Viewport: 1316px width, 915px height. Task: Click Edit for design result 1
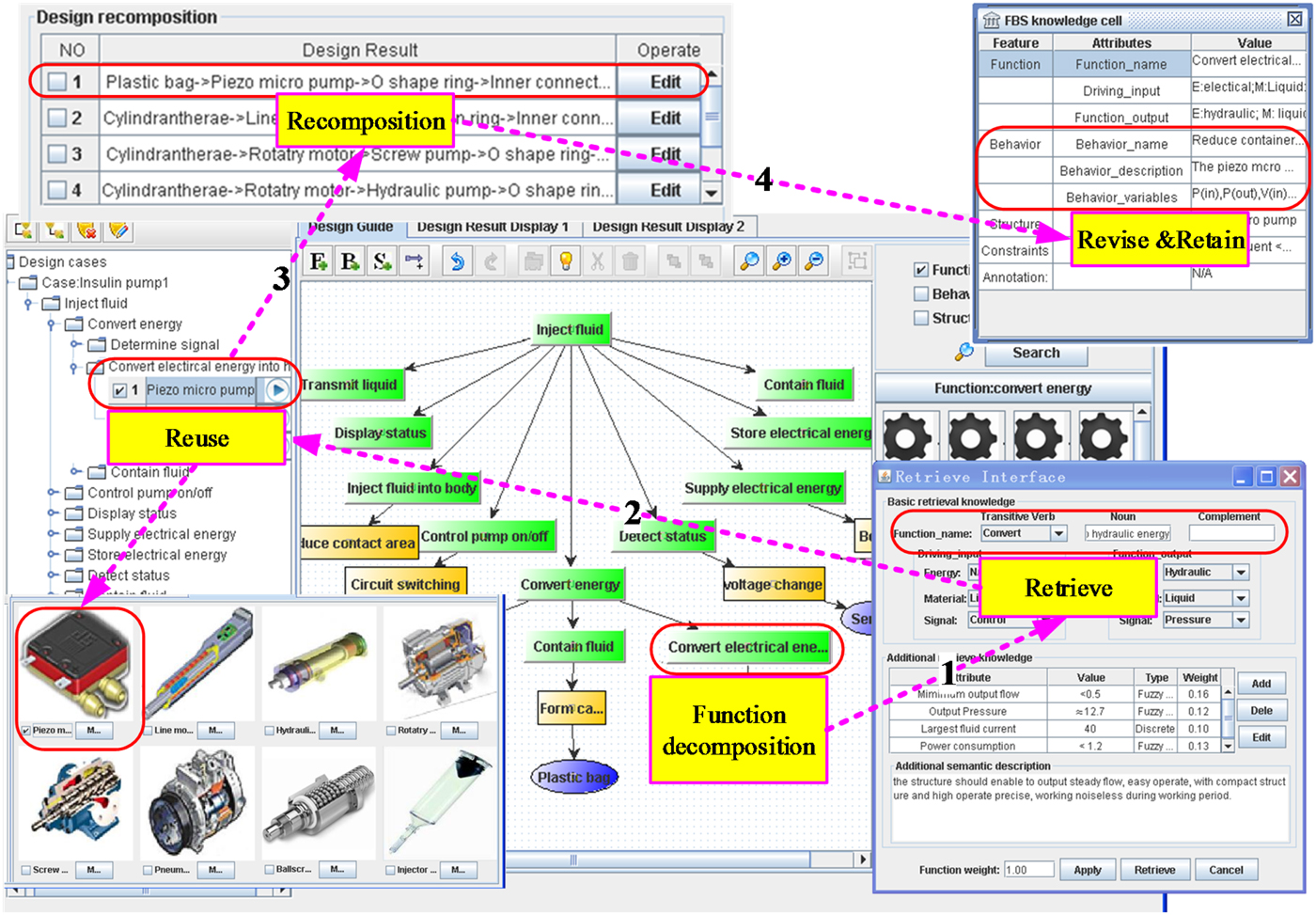coord(666,82)
